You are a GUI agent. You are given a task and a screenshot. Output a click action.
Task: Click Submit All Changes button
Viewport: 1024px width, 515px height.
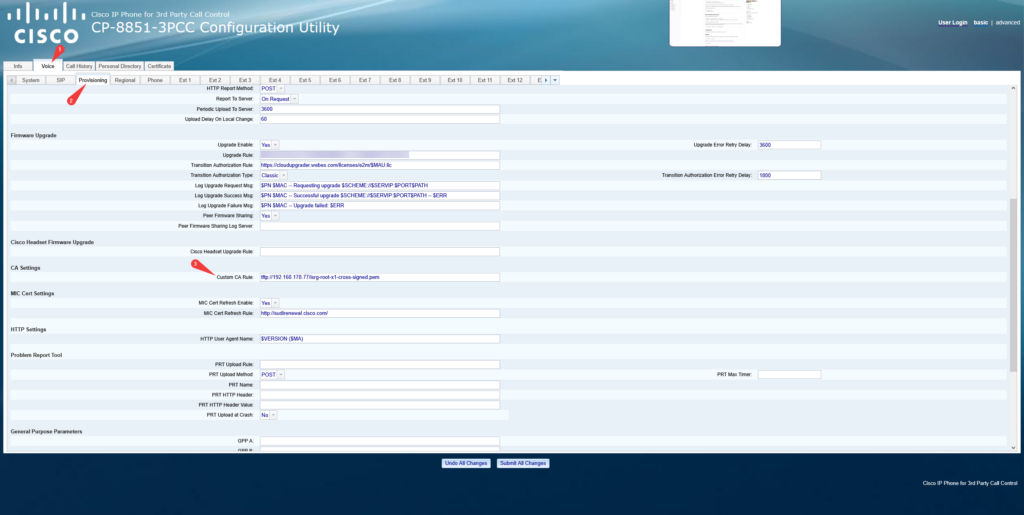point(523,463)
